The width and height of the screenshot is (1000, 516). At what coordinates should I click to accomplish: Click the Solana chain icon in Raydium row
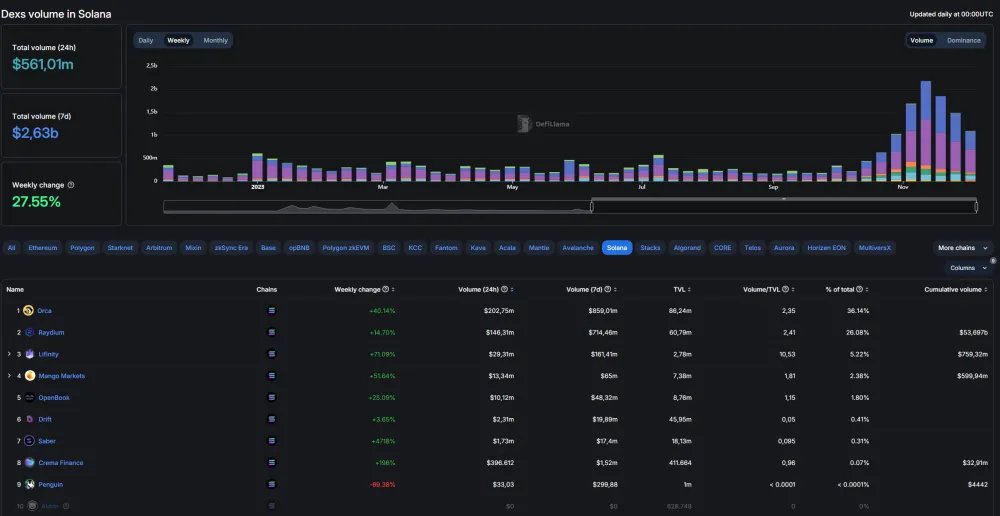click(x=272, y=332)
